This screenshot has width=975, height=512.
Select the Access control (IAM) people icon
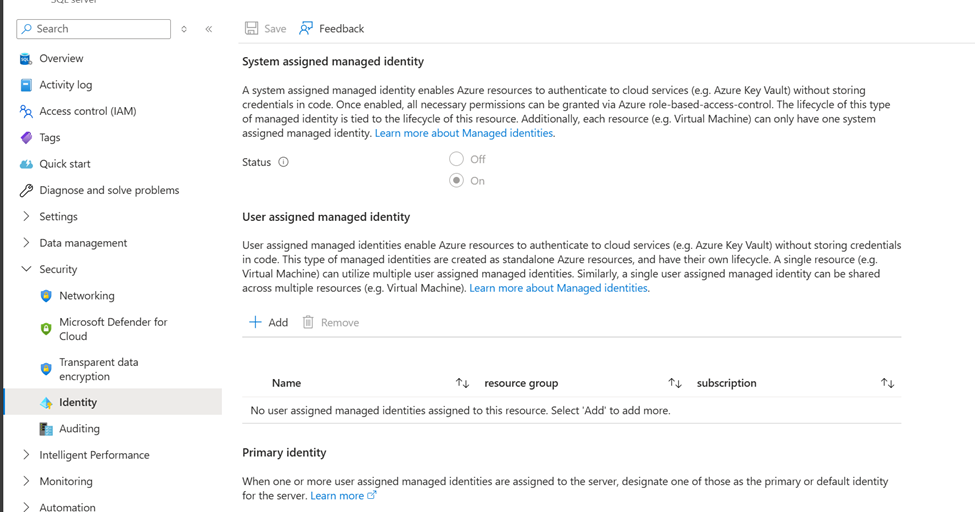coord(25,111)
